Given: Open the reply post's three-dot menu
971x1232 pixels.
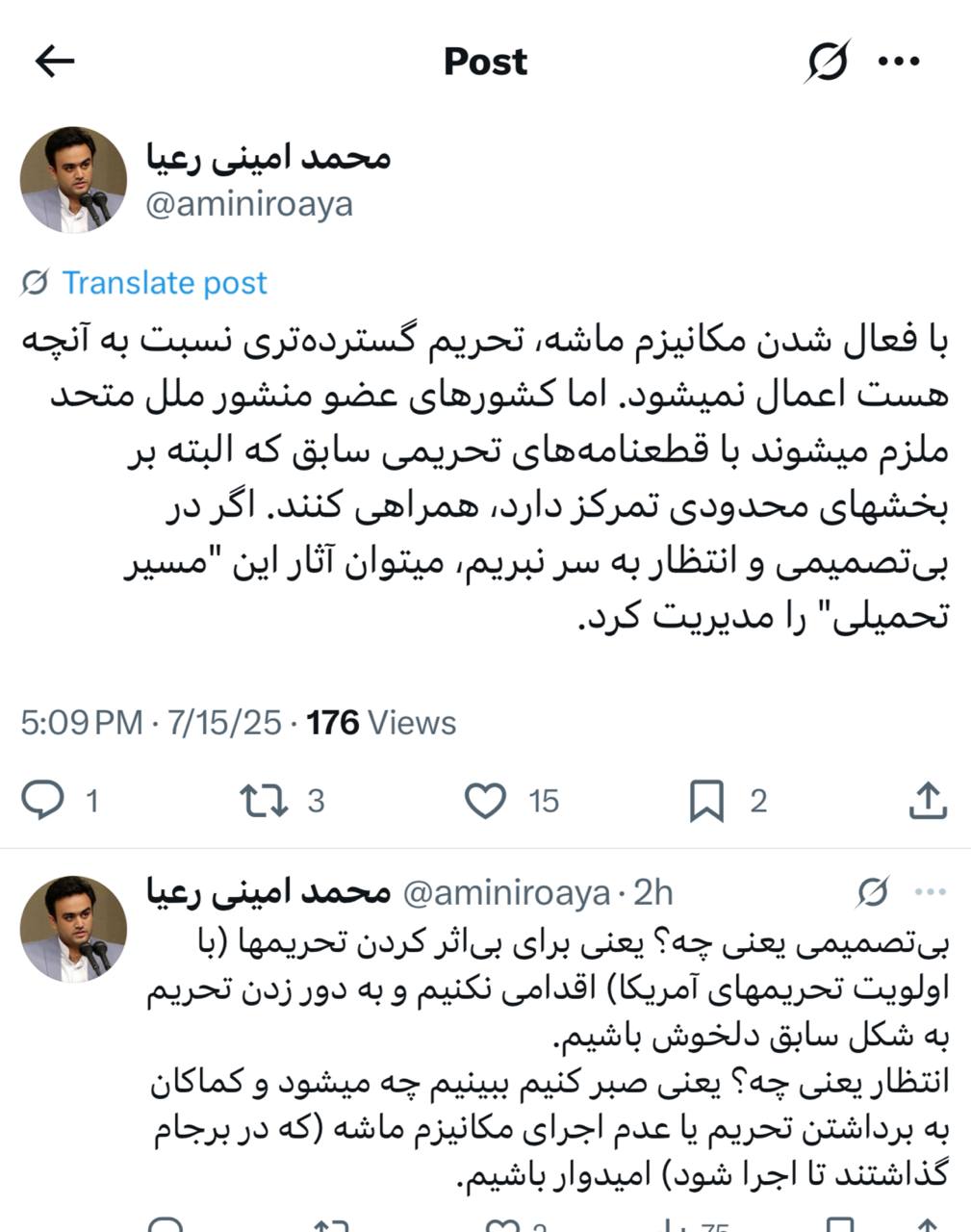Looking at the screenshot, I should 930,893.
